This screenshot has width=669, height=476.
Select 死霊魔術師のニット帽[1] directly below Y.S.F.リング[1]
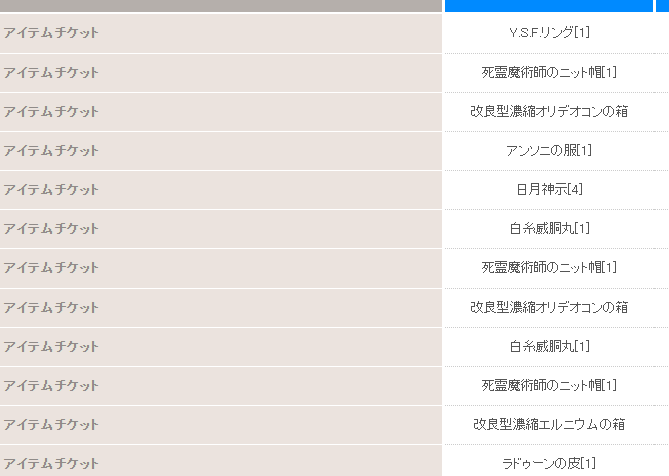549,72
